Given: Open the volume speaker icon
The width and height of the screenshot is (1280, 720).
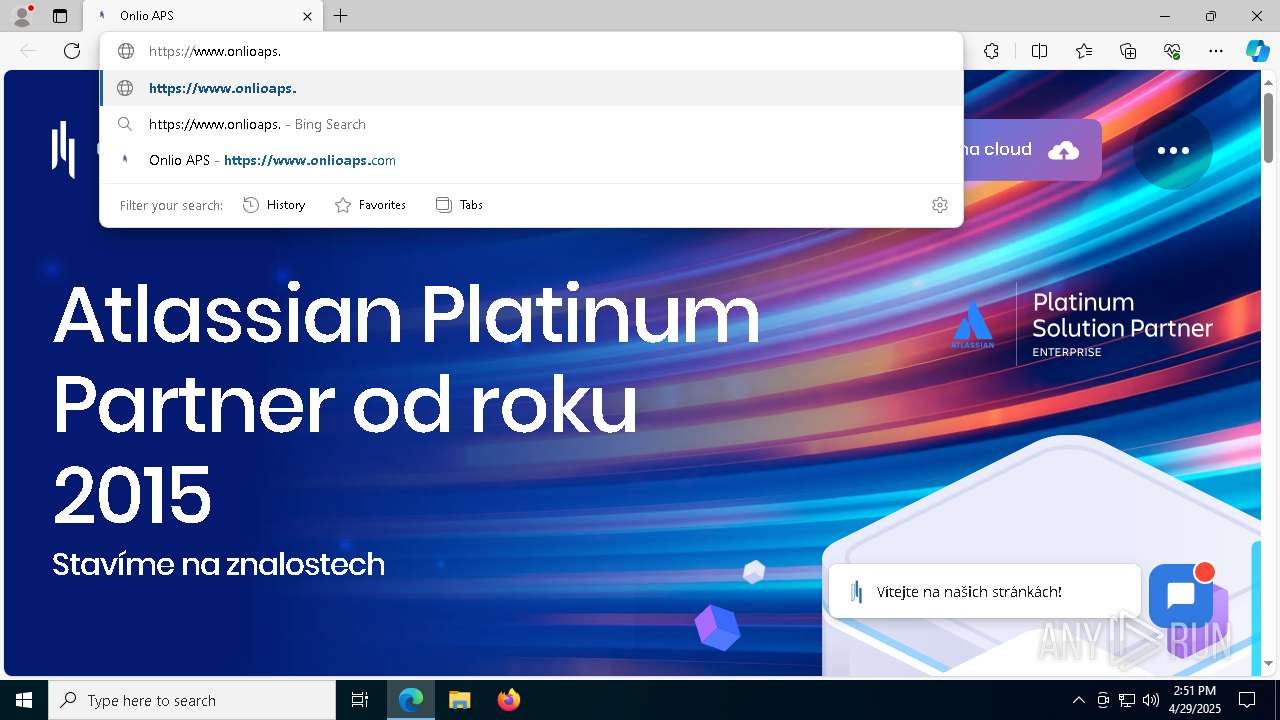Looking at the screenshot, I should point(1151,700).
